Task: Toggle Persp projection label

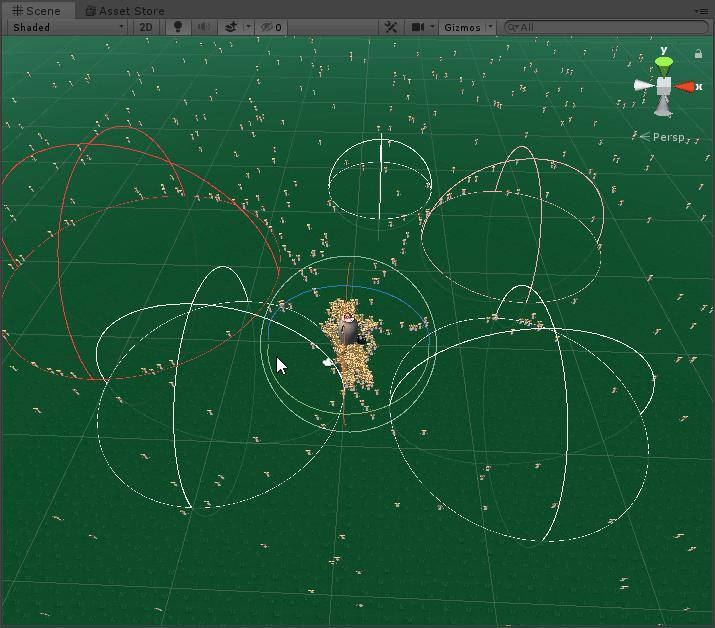Action: click(662, 137)
